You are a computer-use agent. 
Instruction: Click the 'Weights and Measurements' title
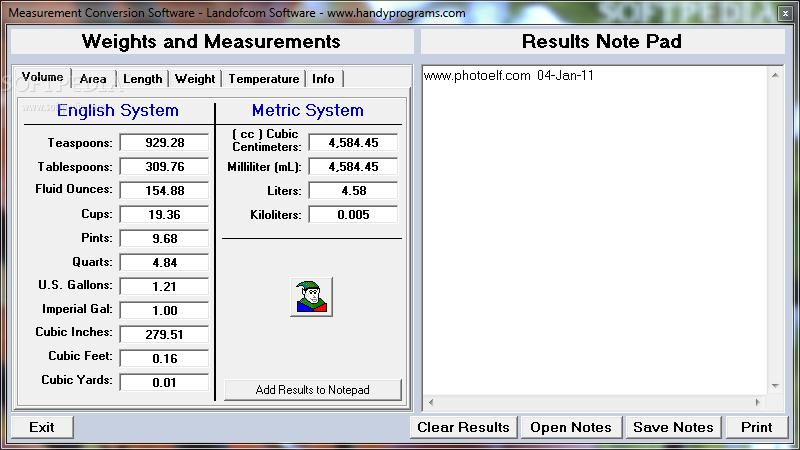211,41
